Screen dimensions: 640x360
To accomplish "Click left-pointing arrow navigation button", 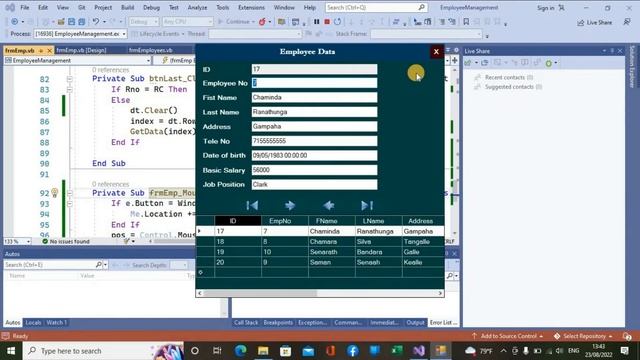I will click(x=329, y=205).
